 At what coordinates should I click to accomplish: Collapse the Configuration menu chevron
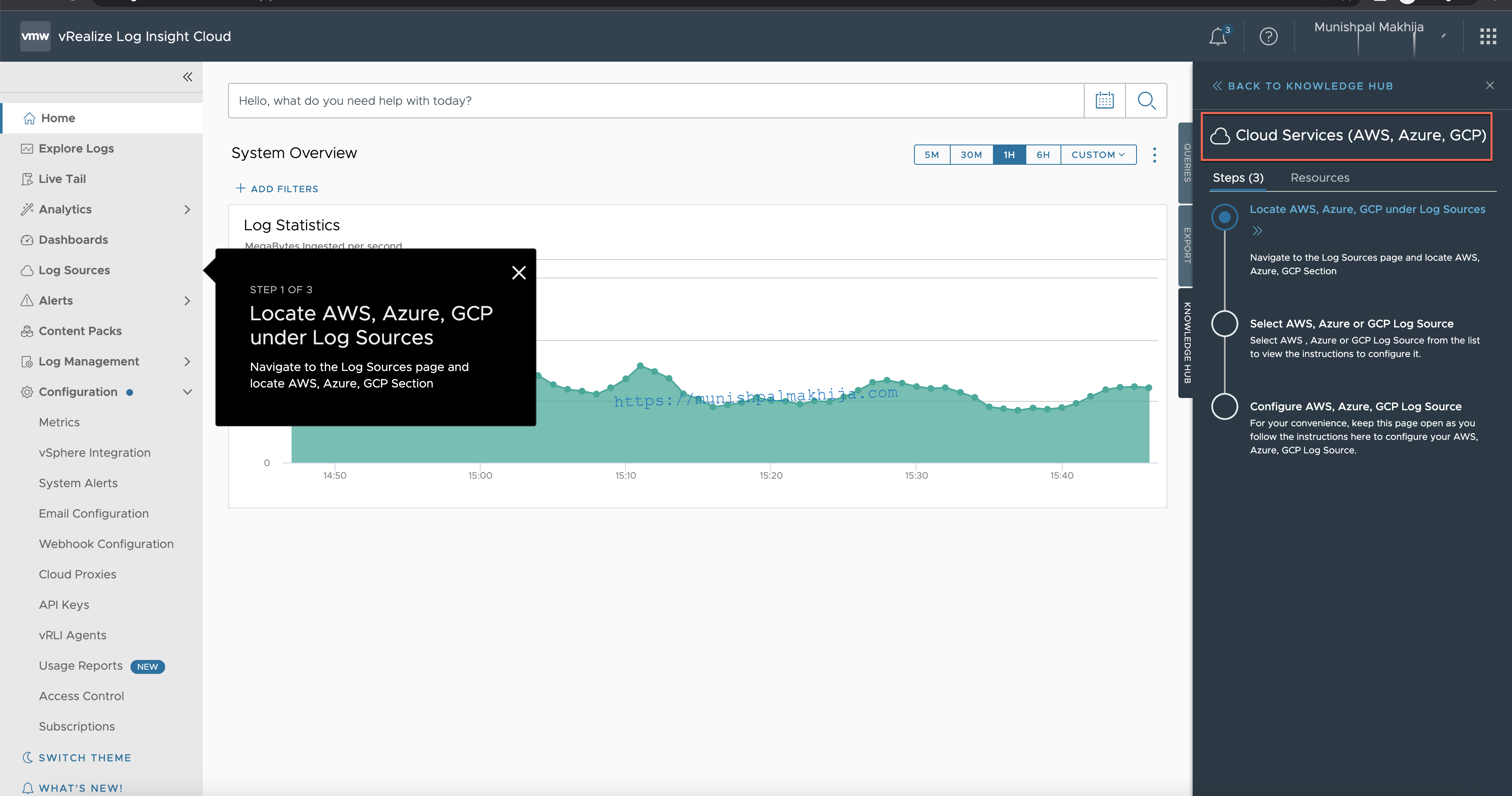pyautogui.click(x=187, y=392)
